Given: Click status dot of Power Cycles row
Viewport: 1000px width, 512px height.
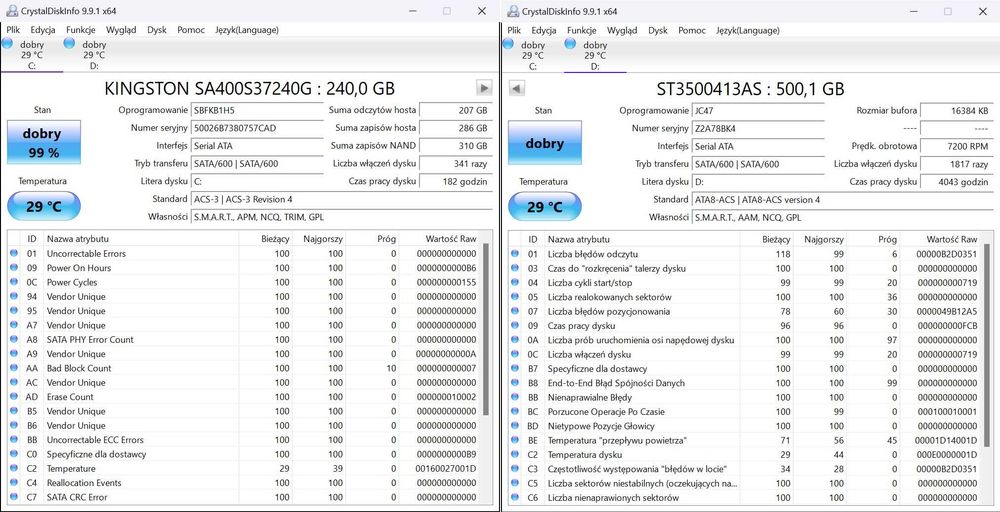Looking at the screenshot, I should click(x=14, y=282).
